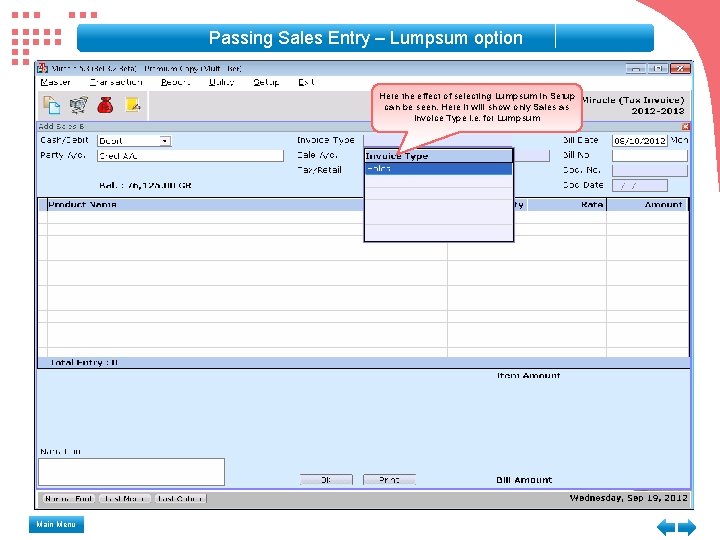Click the Bill No input field

(649, 156)
